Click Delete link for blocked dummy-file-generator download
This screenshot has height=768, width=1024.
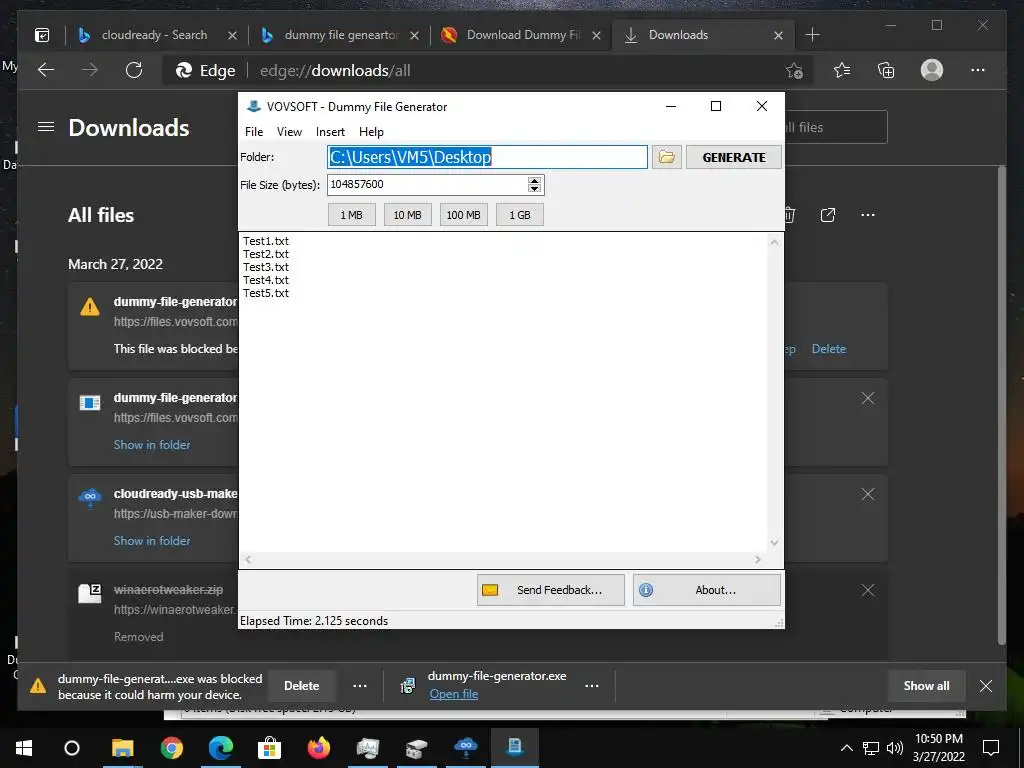coord(829,349)
